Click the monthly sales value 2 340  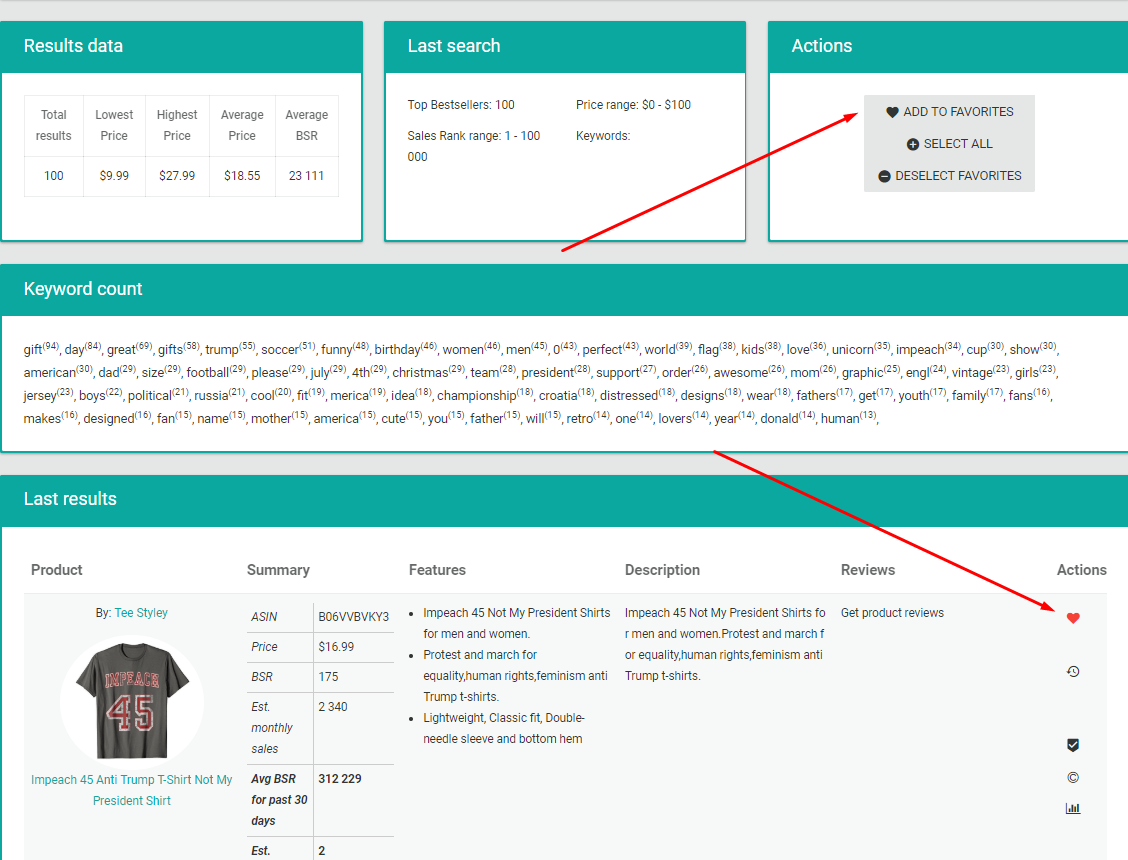pyautogui.click(x=332, y=707)
